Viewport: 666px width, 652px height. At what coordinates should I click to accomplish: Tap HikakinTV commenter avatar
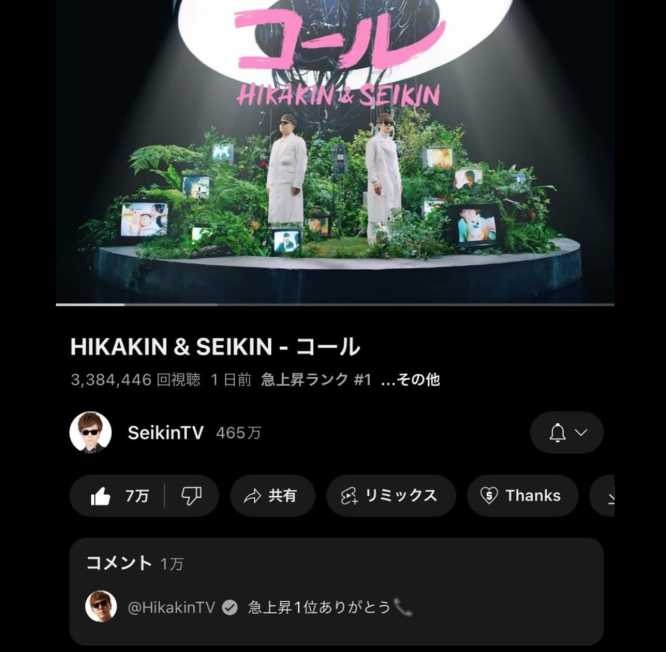click(101, 607)
